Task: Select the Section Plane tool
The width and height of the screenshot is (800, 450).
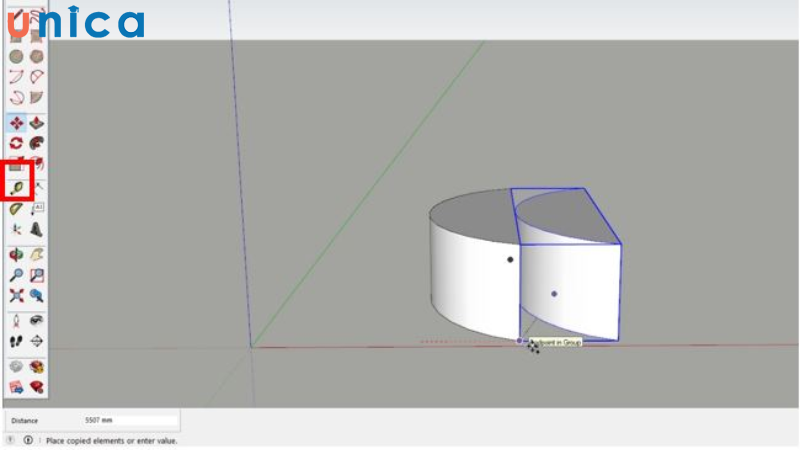Action: tap(37, 341)
